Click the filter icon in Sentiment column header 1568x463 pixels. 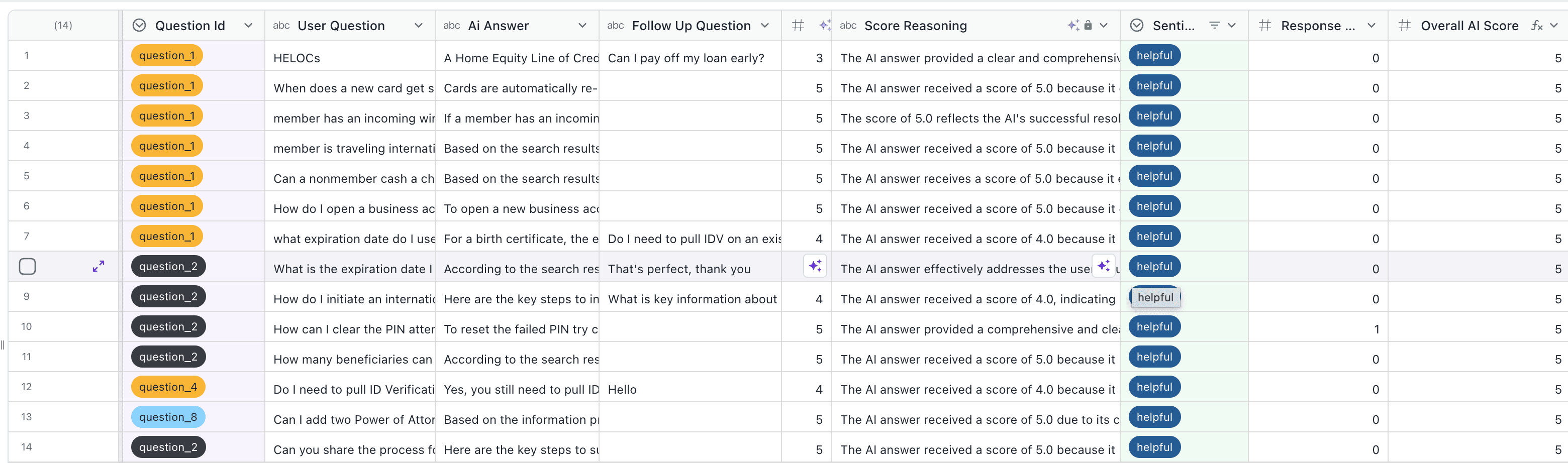1214,26
